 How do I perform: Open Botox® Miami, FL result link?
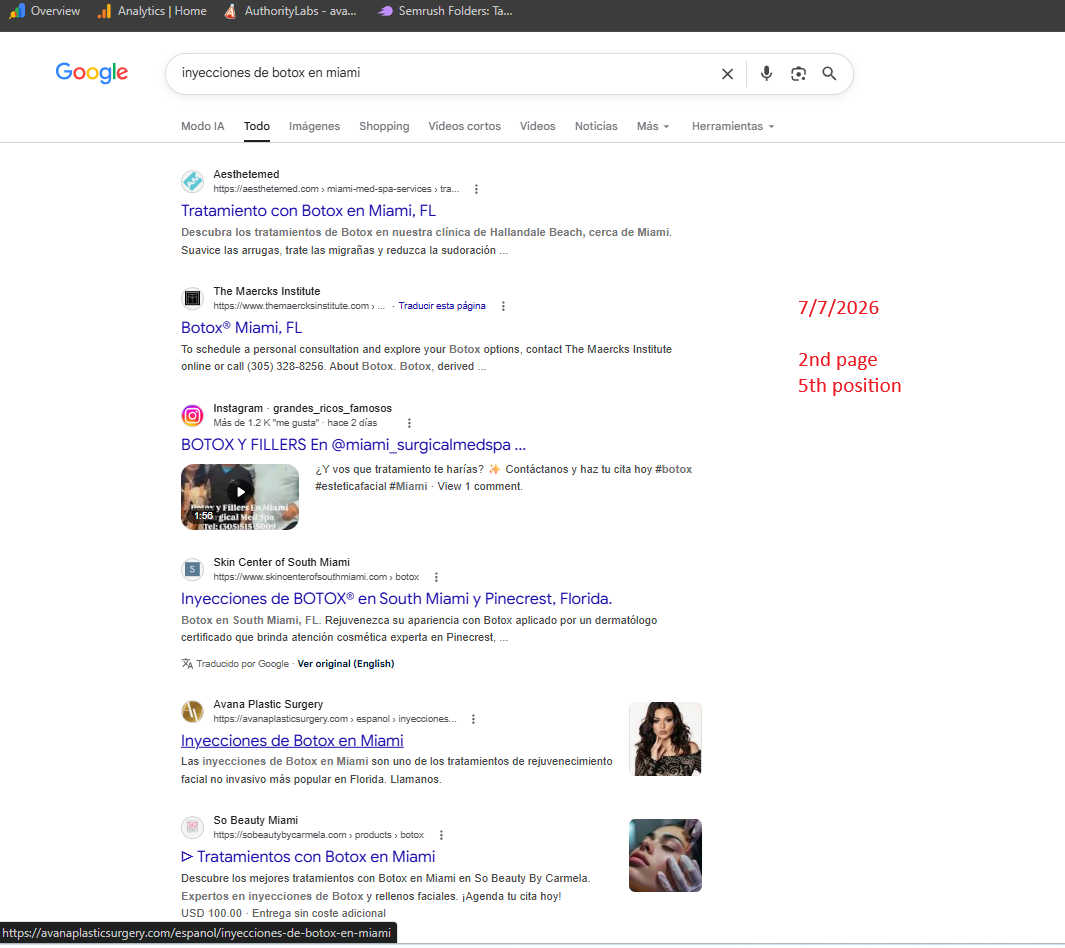pyautogui.click(x=241, y=328)
